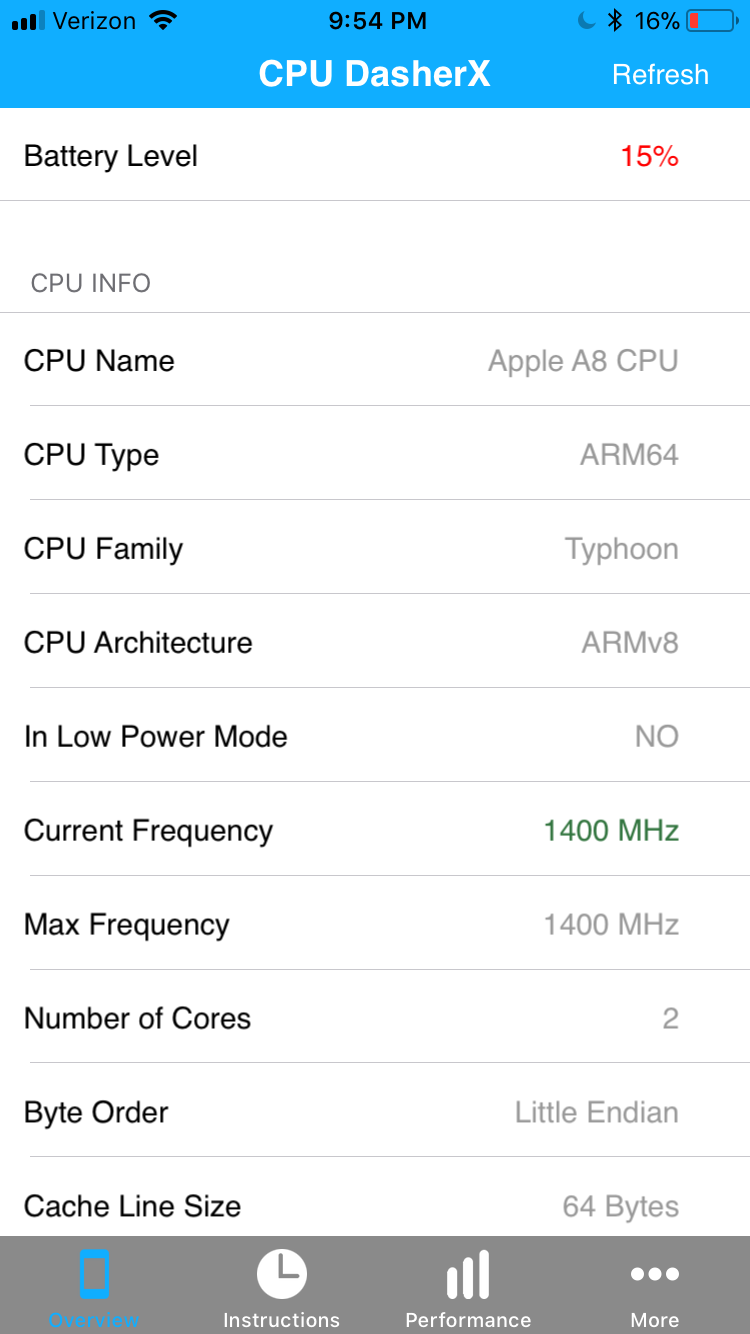750x1334 pixels.
Task: Tap the Wi-Fi signal icon
Action: pos(160,21)
